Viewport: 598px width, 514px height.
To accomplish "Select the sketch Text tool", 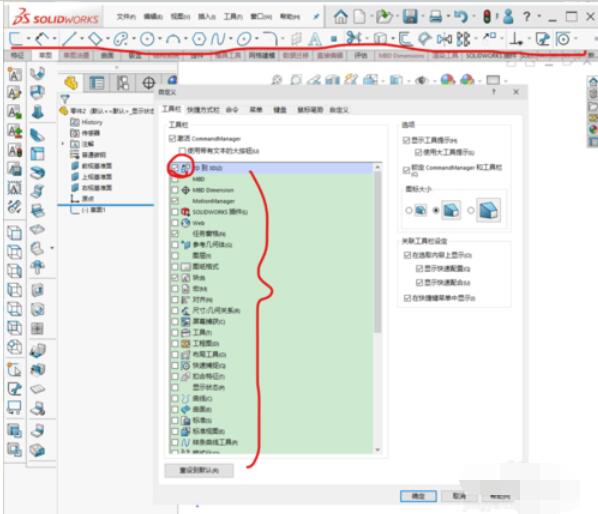I will [x=315, y=39].
